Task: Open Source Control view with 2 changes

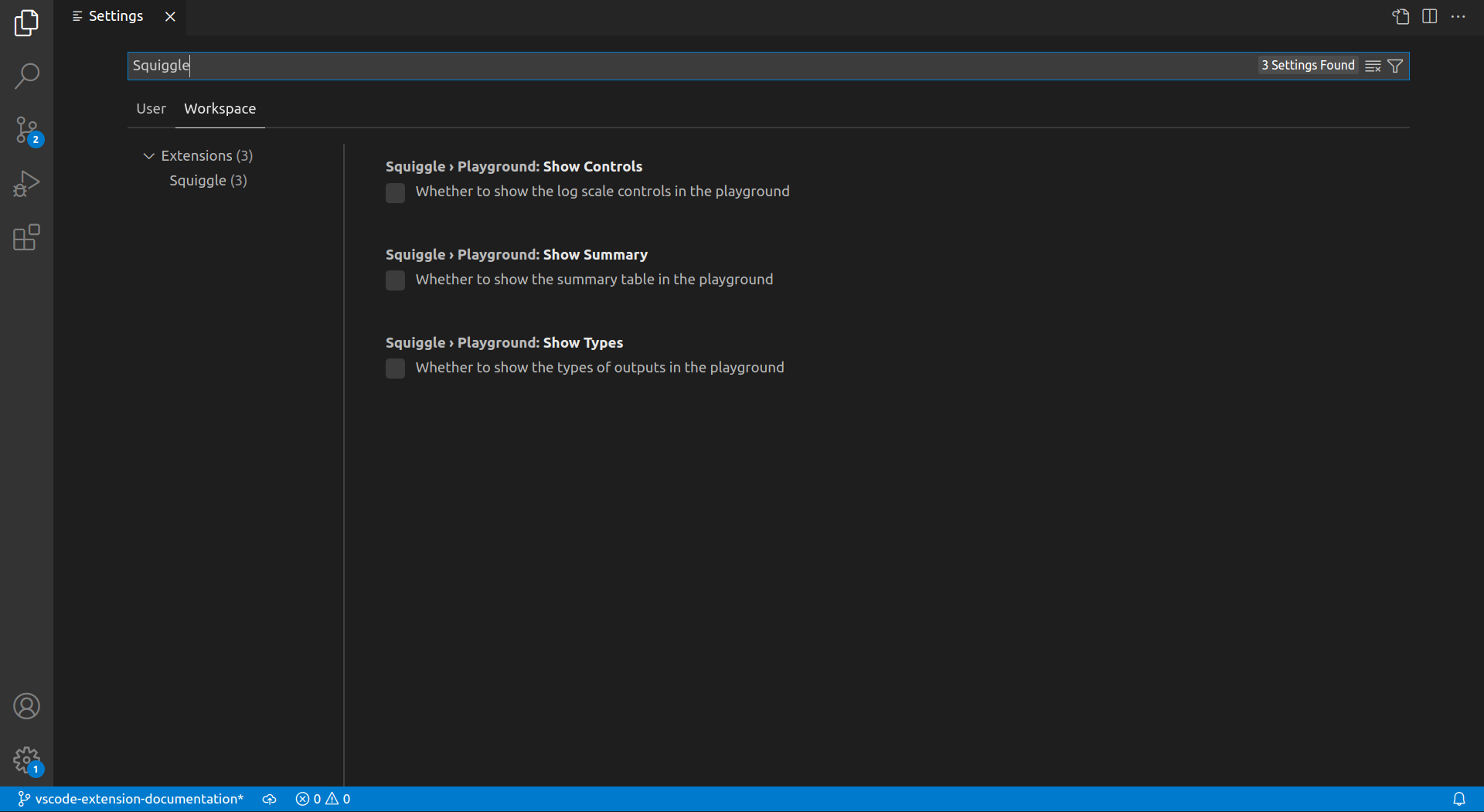Action: 26,130
